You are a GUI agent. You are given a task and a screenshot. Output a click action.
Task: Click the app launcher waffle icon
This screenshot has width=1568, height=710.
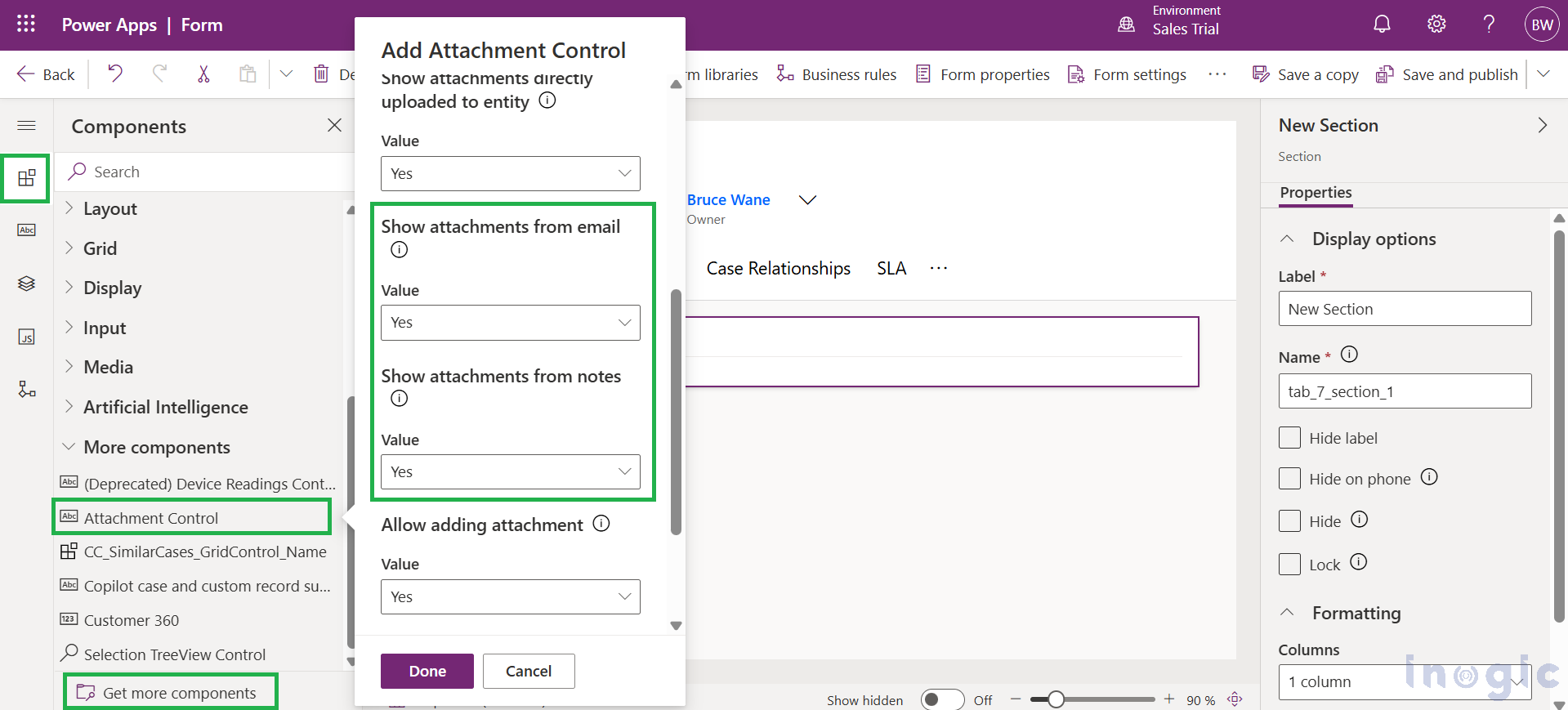coord(26,25)
